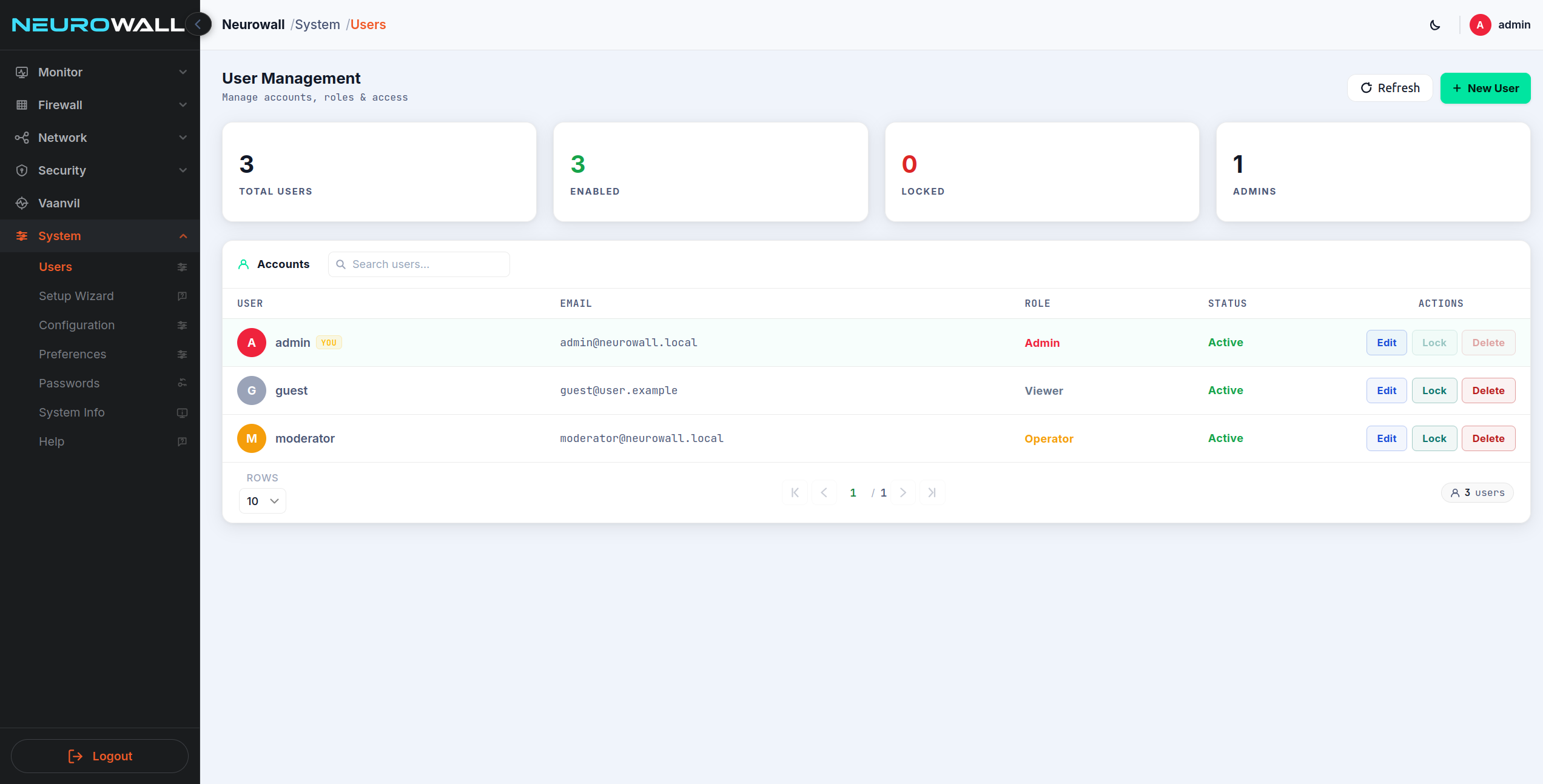Click System in the breadcrumb
This screenshot has width=1543, height=784.
pos(317,25)
